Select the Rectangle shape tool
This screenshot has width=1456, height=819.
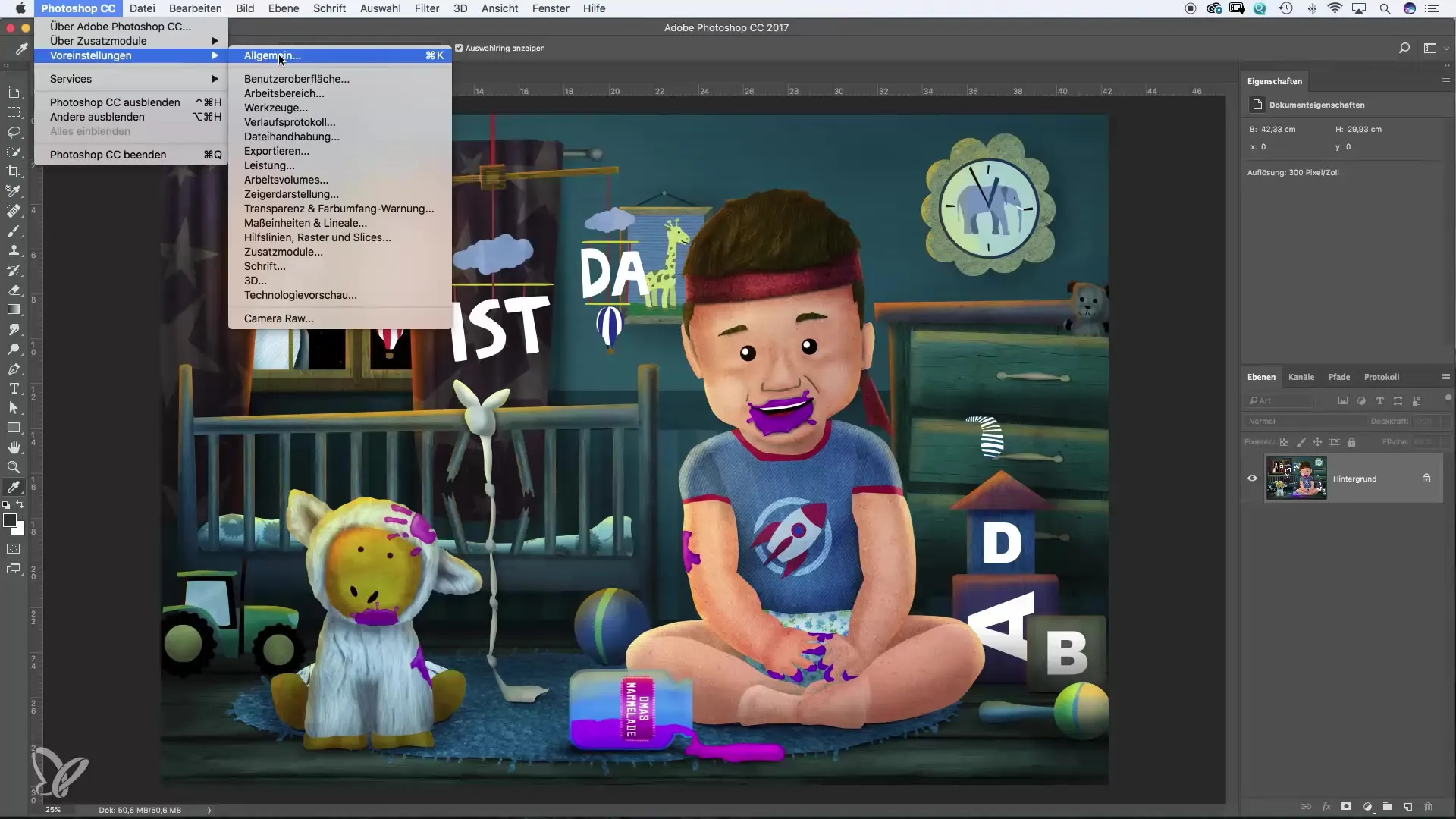[14, 428]
